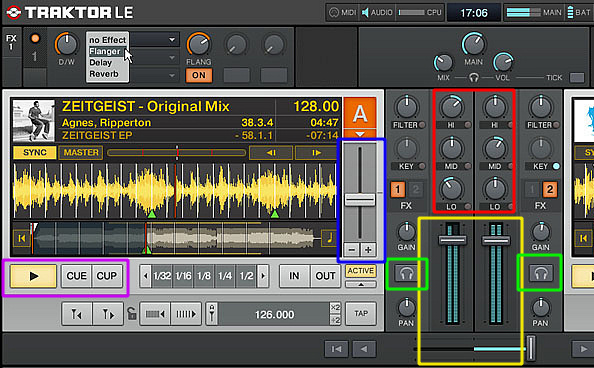Click the metronome icon beside BPM field
The height and width of the screenshot is (368, 594).
[212, 314]
